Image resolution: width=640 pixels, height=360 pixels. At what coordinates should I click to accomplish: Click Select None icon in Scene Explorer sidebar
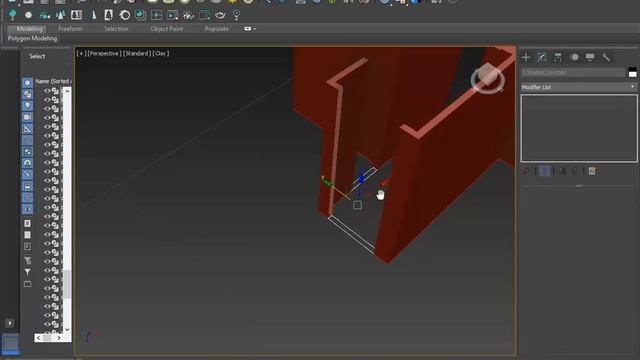tap(27, 235)
